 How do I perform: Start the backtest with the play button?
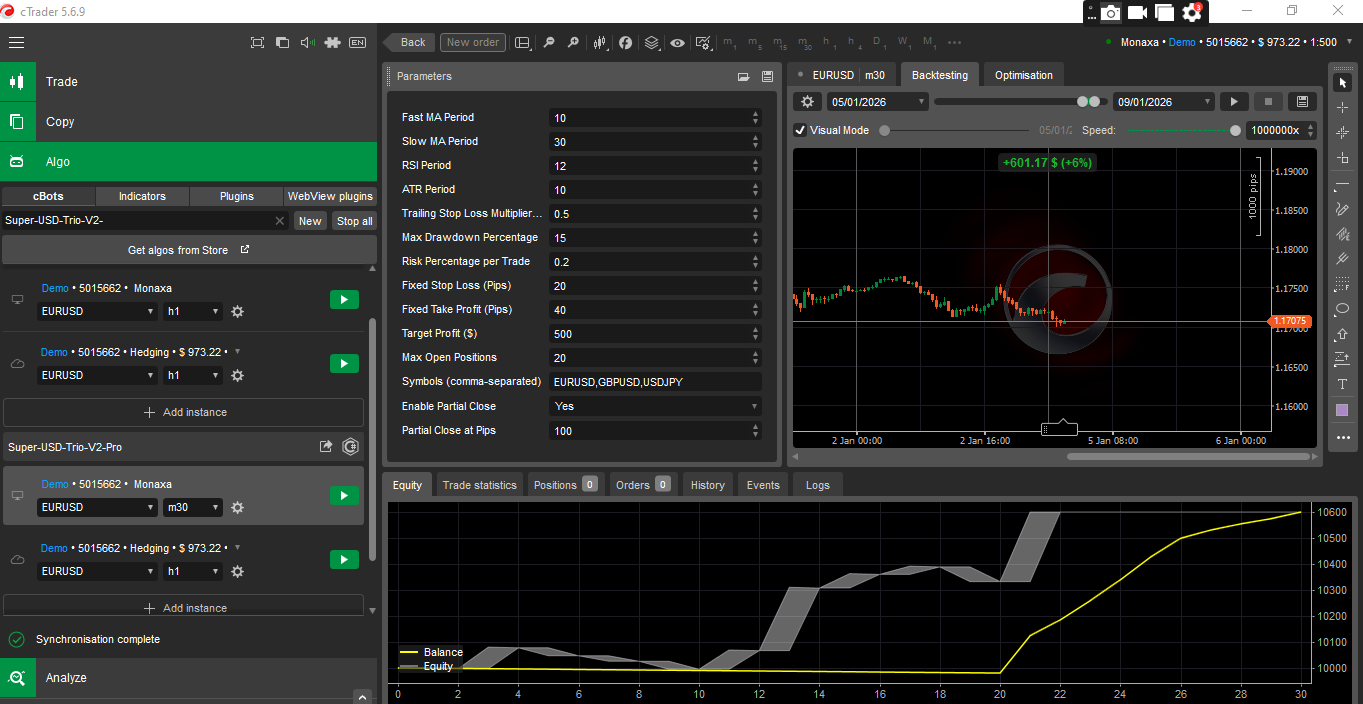[x=1234, y=102]
